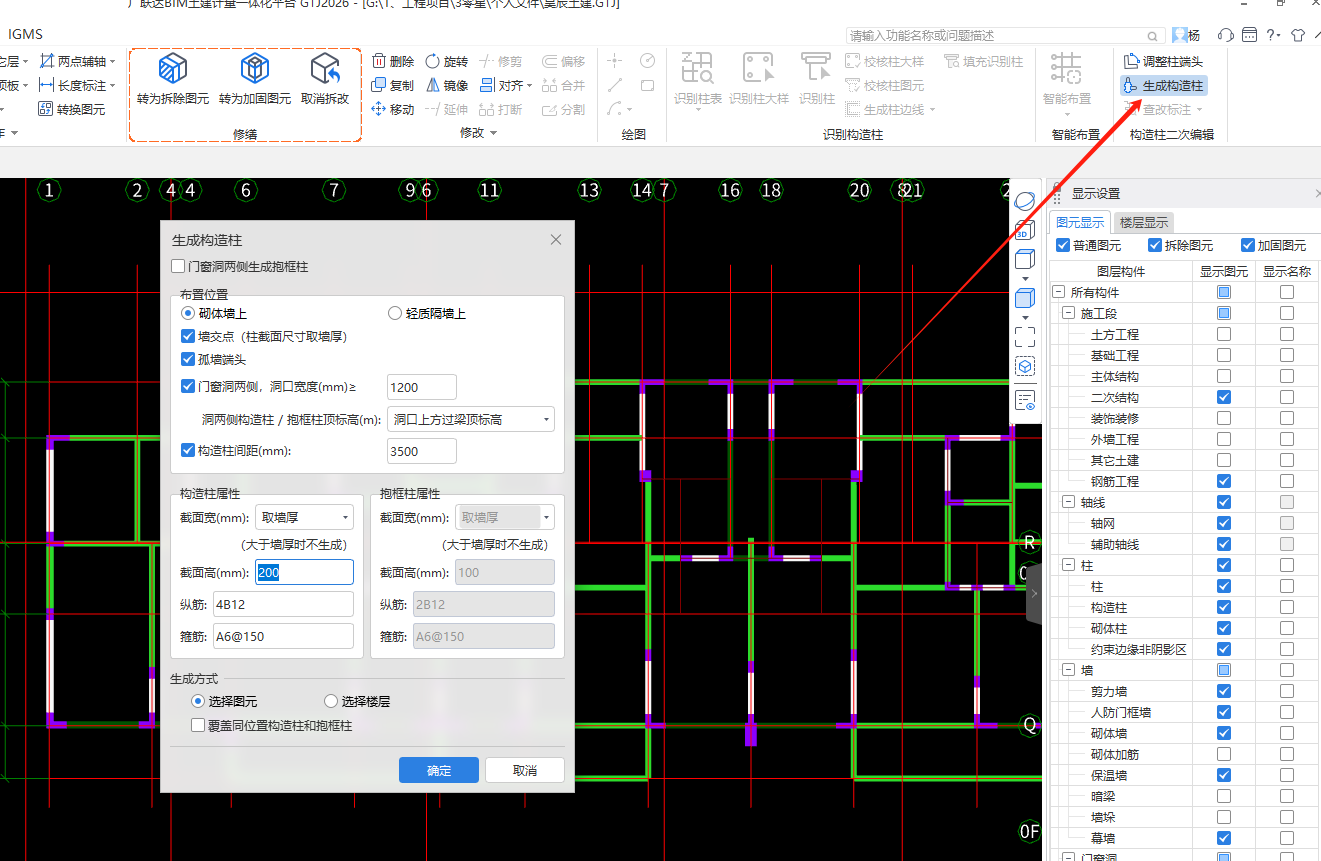Viewport: 1321px width, 861px height.
Task: Toggle 二次结构 显示图元 checkbox
Action: [1224, 397]
